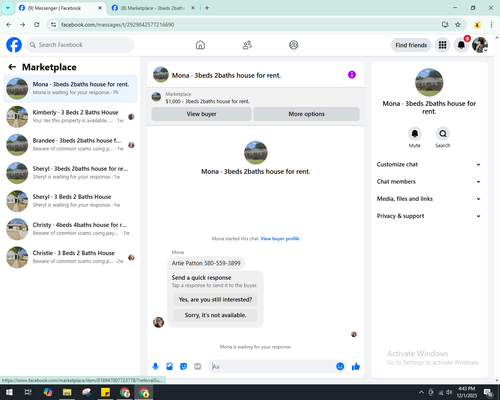Screen dimensions: 500x400
Task: Open Sheryl - 3beds 2baths house for rent chat
Action: (x=70, y=173)
